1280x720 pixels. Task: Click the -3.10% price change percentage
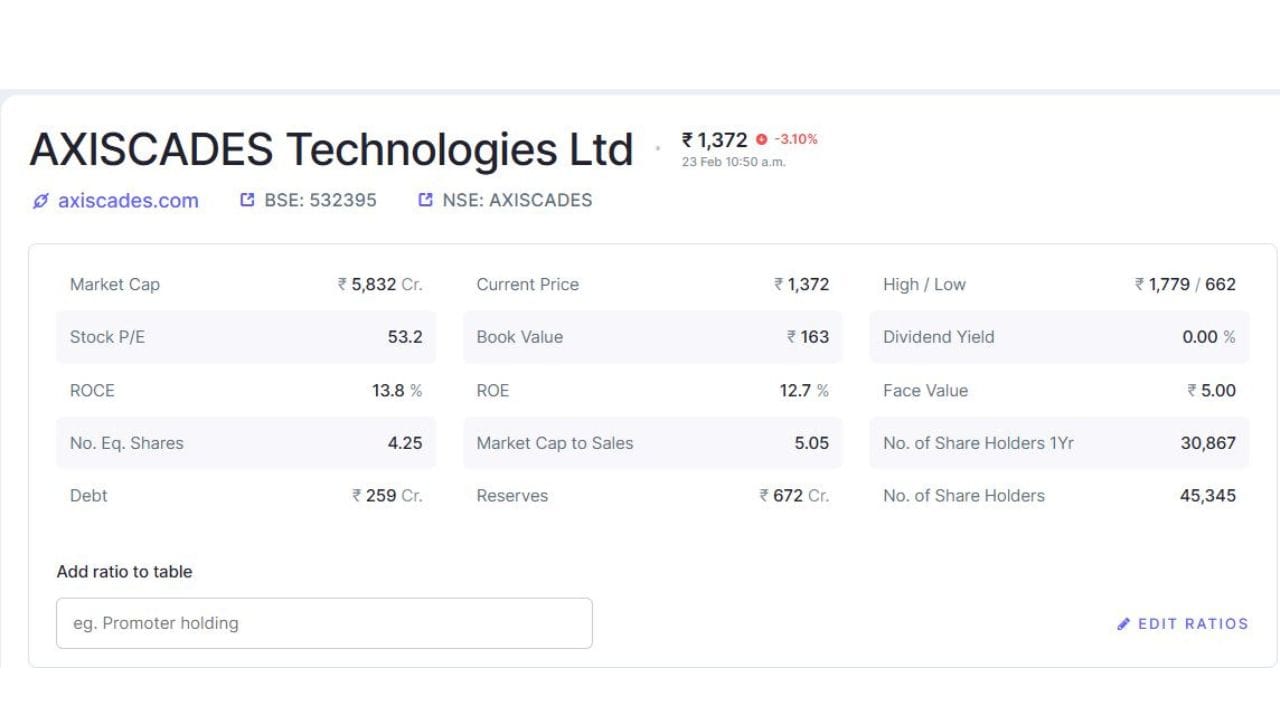coord(796,140)
